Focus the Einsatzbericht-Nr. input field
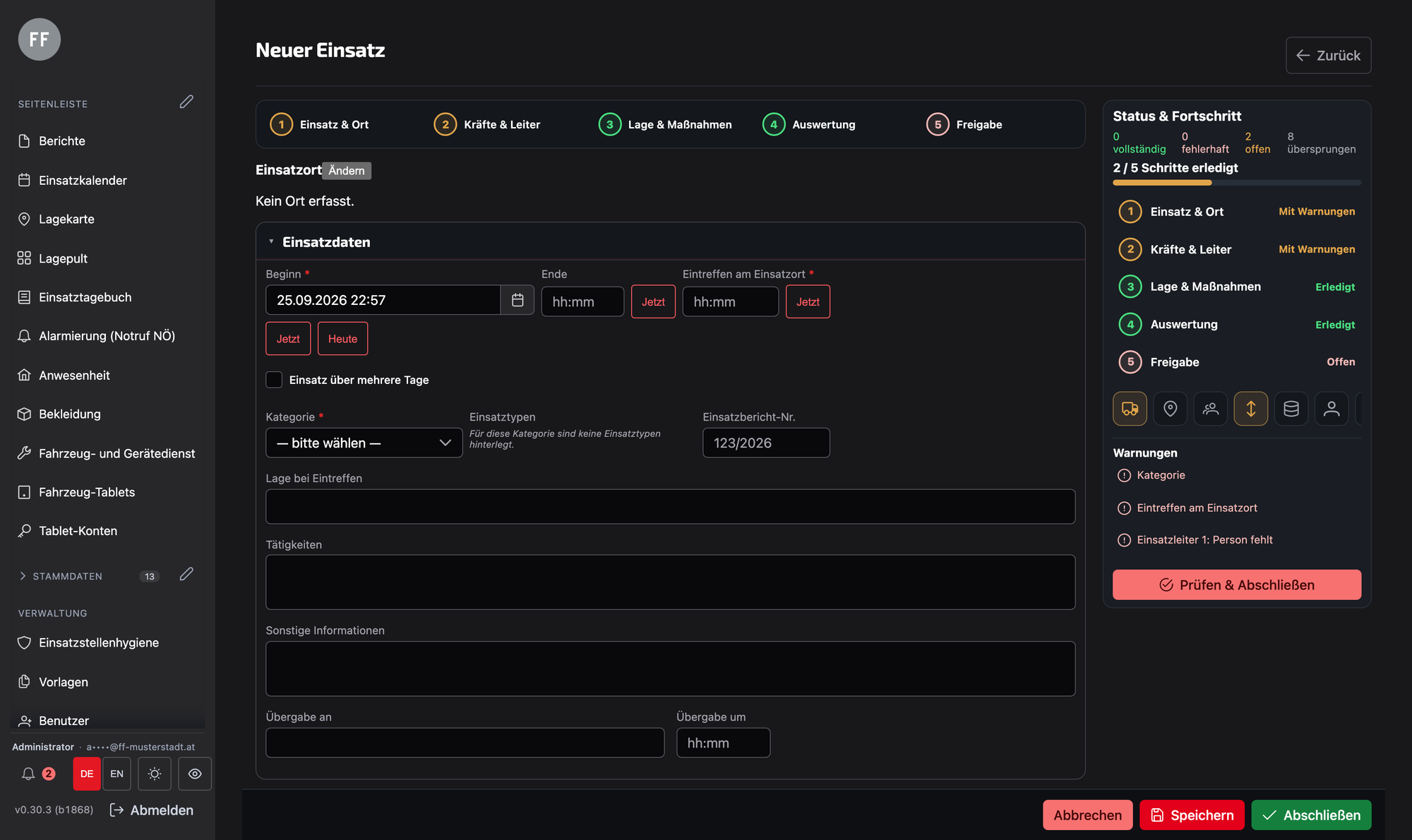Viewport: 1412px width, 840px height. (766, 443)
